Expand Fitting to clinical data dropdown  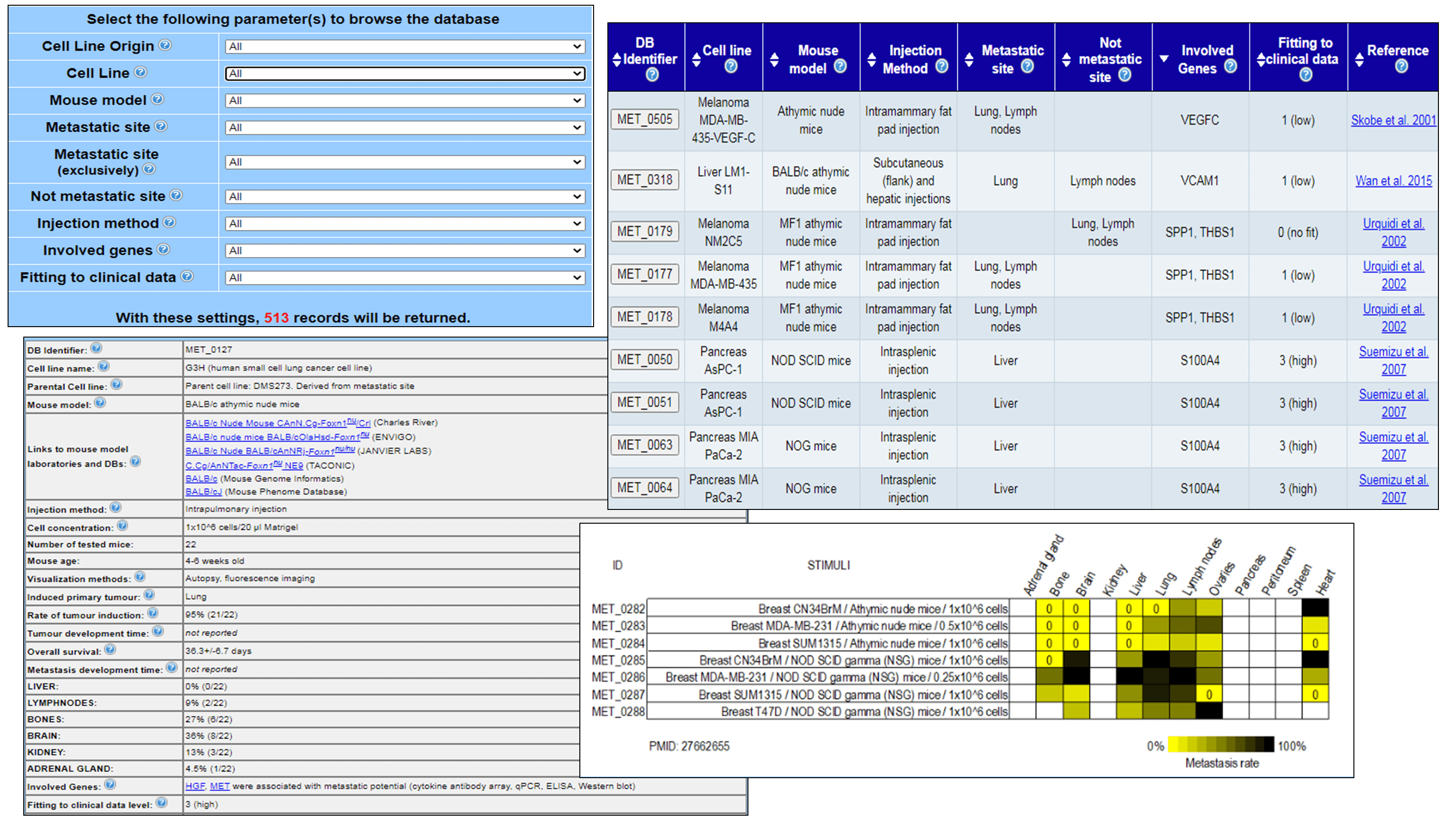(x=404, y=278)
